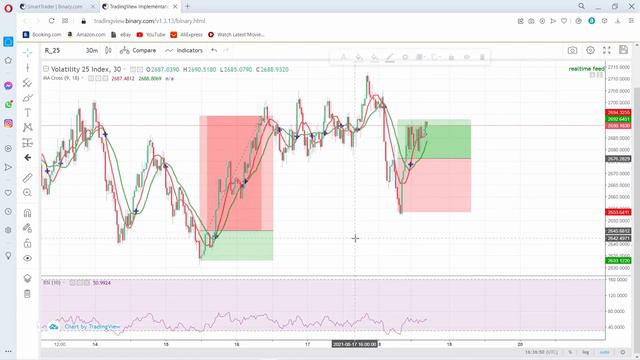Open a new browser tab
Screen dimensions: 640x360
tap(187, 6)
